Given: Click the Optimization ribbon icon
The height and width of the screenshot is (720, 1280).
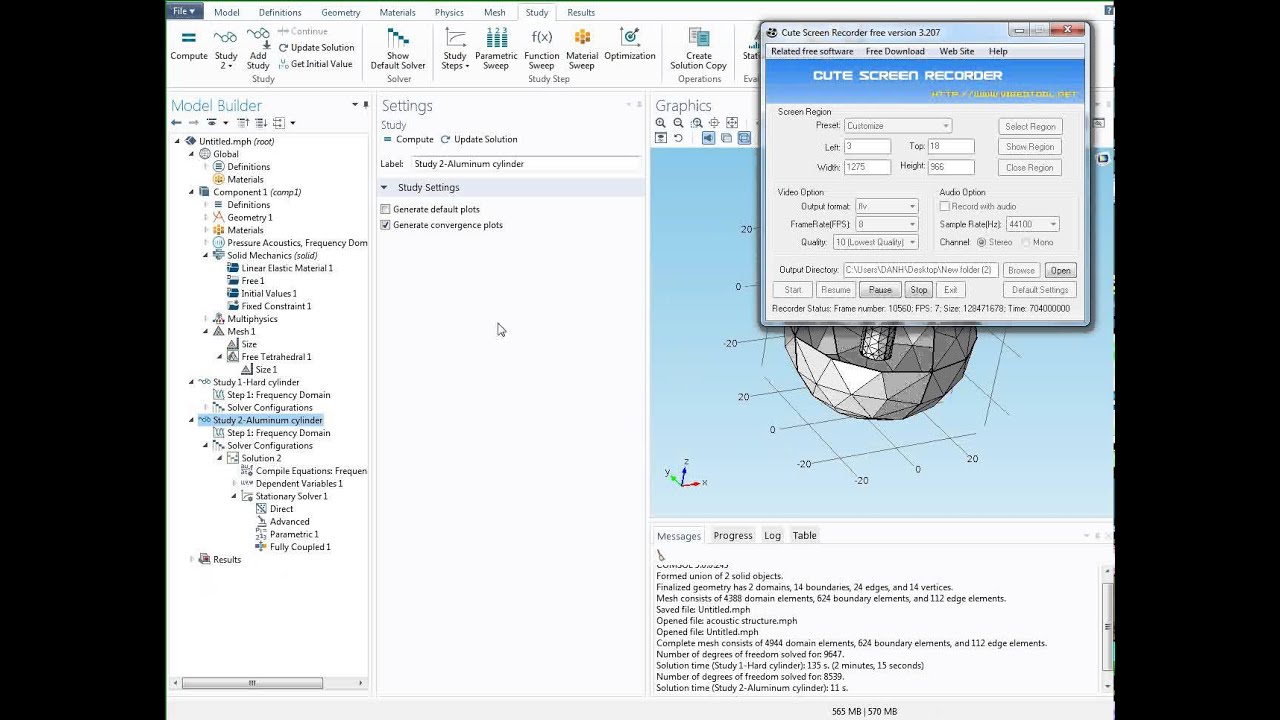Looking at the screenshot, I should [629, 38].
